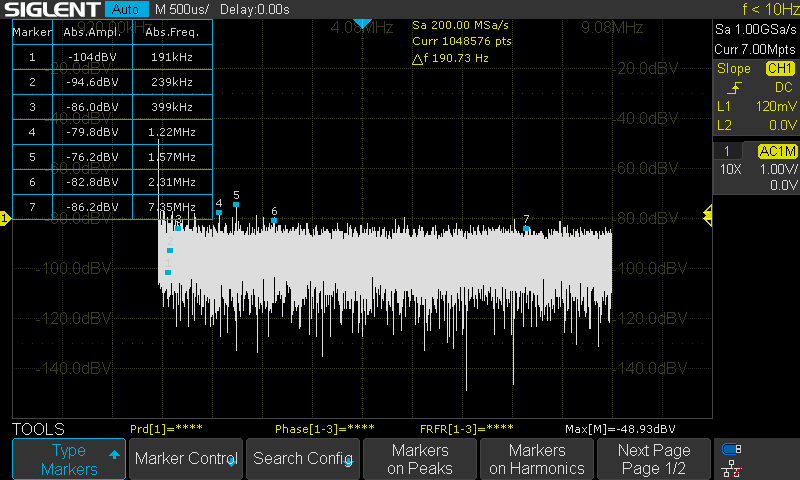Click the Curr 1048576 pts readout
Viewport: 800px width, 480px height.
coord(462,41)
